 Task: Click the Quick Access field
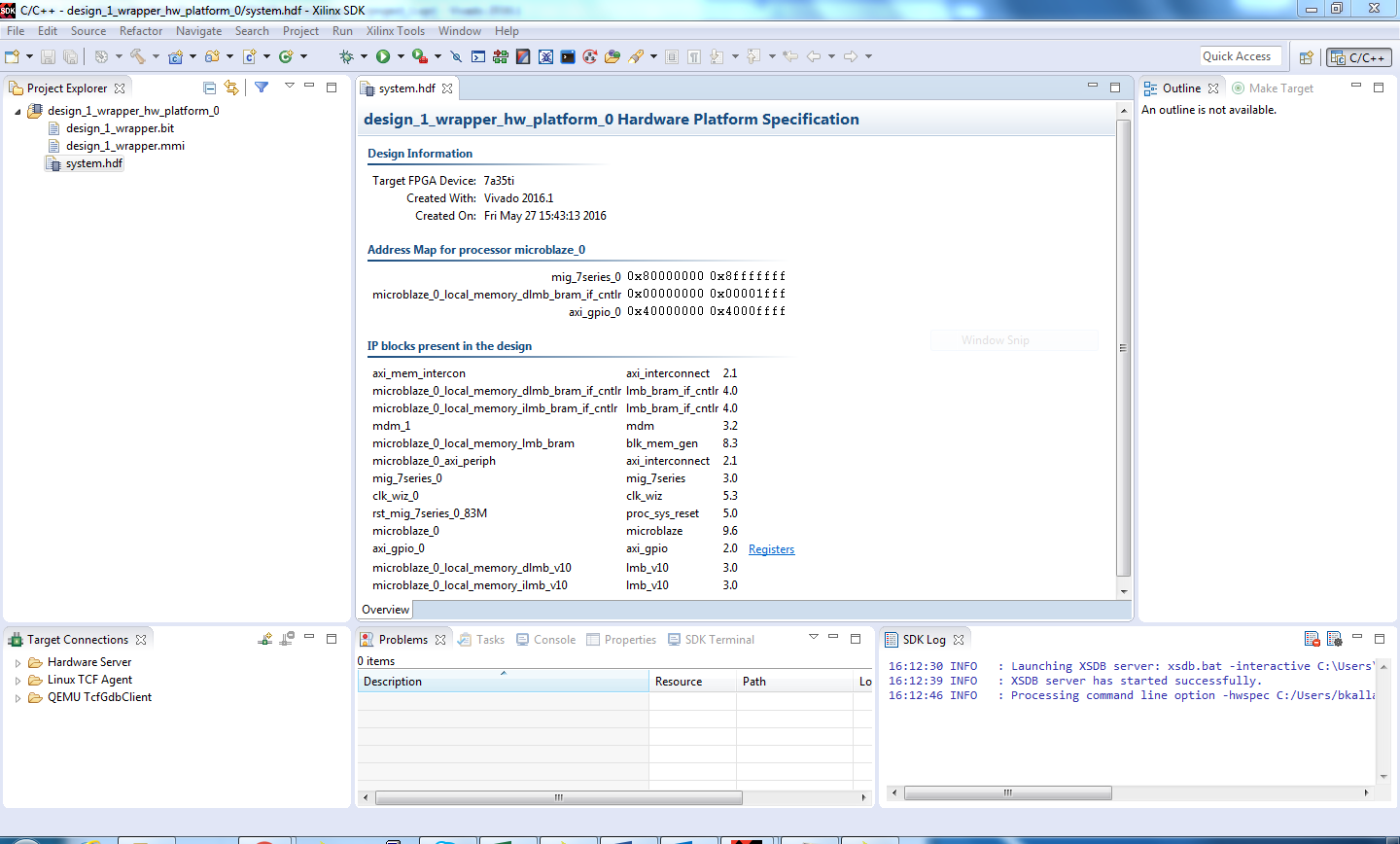[x=1240, y=56]
